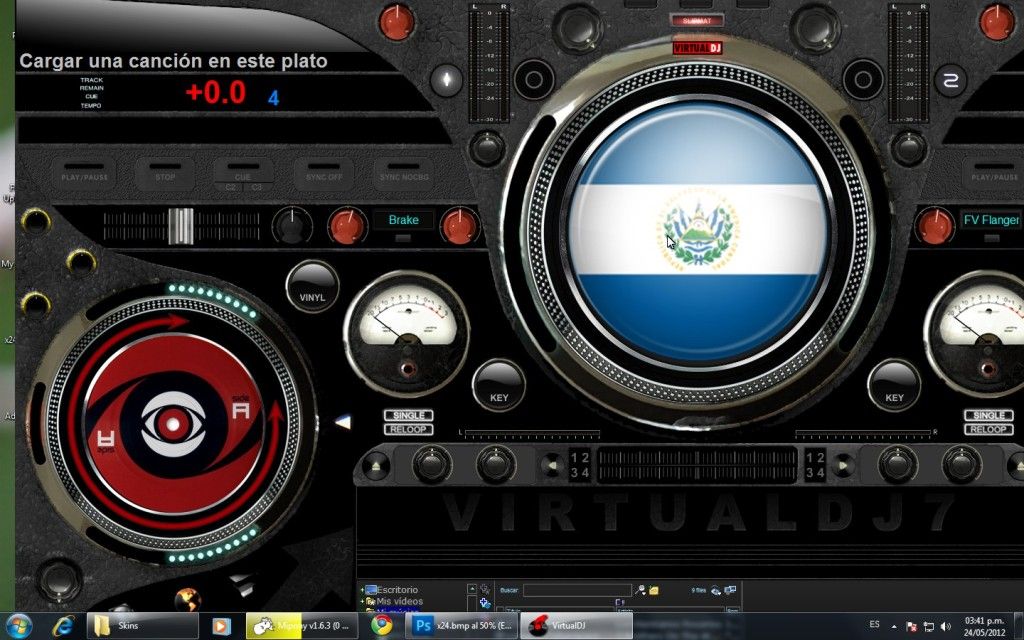Click the red eye turntable on left deck
The image size is (1024, 640).
174,424
